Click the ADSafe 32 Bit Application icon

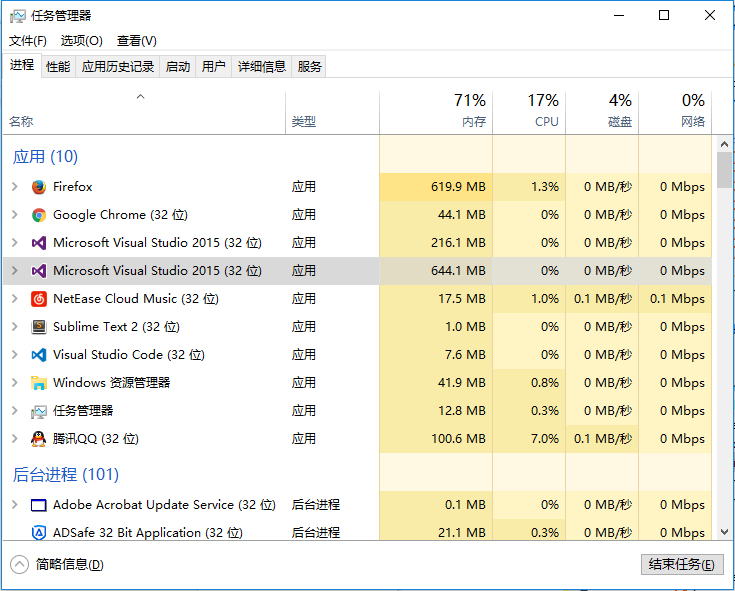[x=38, y=532]
